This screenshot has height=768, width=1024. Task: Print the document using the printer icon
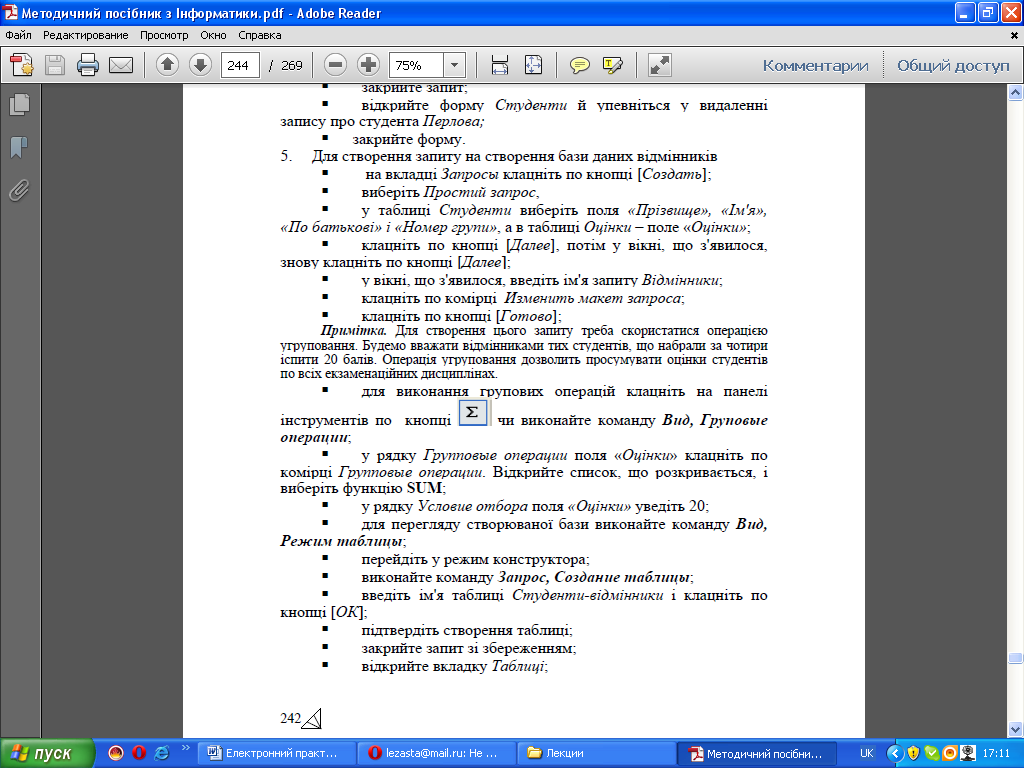88,65
